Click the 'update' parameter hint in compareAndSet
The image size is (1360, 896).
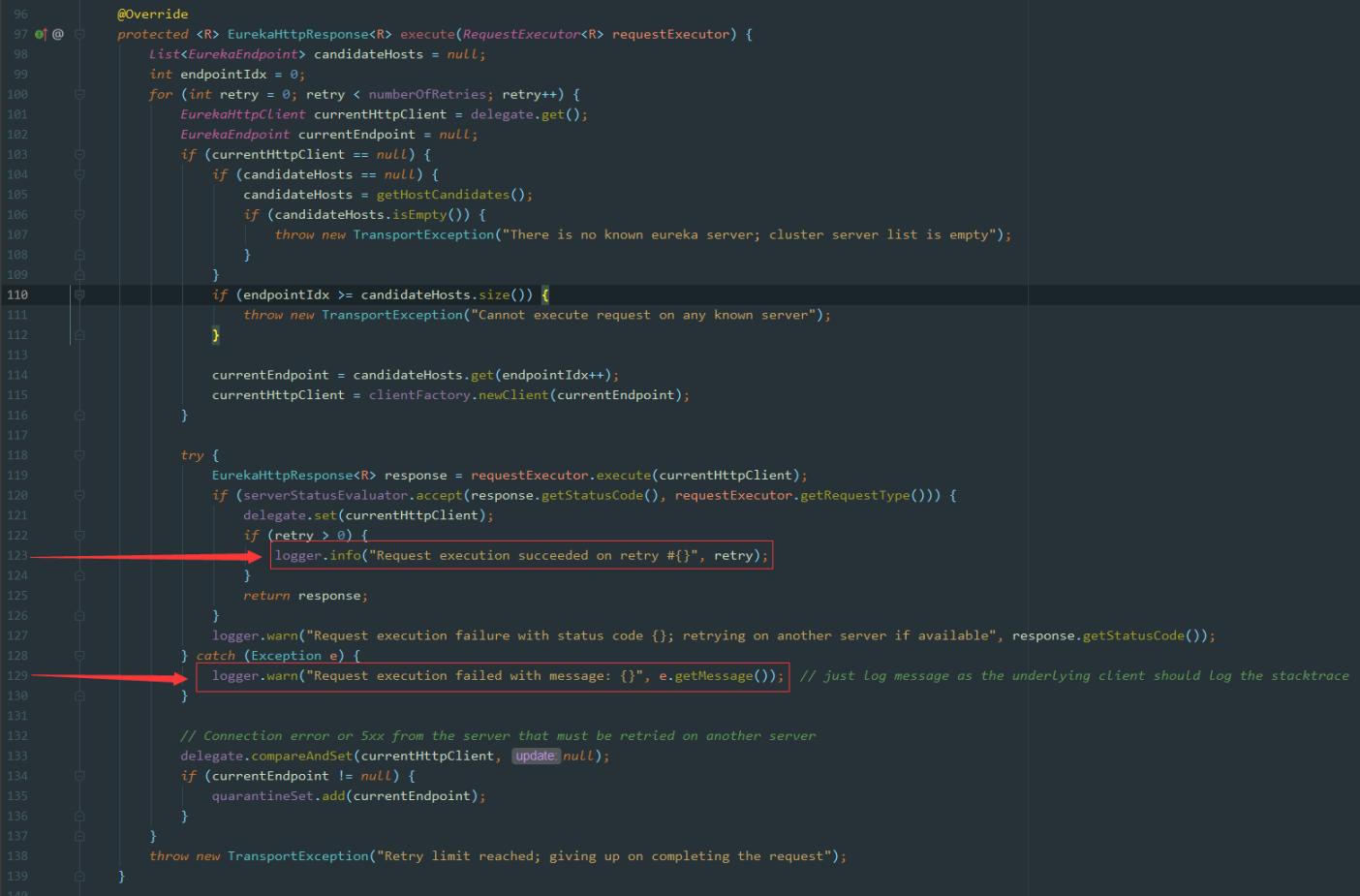point(536,756)
